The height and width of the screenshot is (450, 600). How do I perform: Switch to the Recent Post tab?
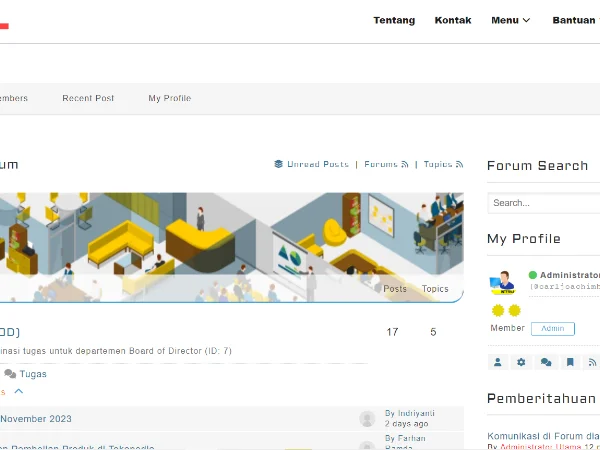tap(88, 98)
